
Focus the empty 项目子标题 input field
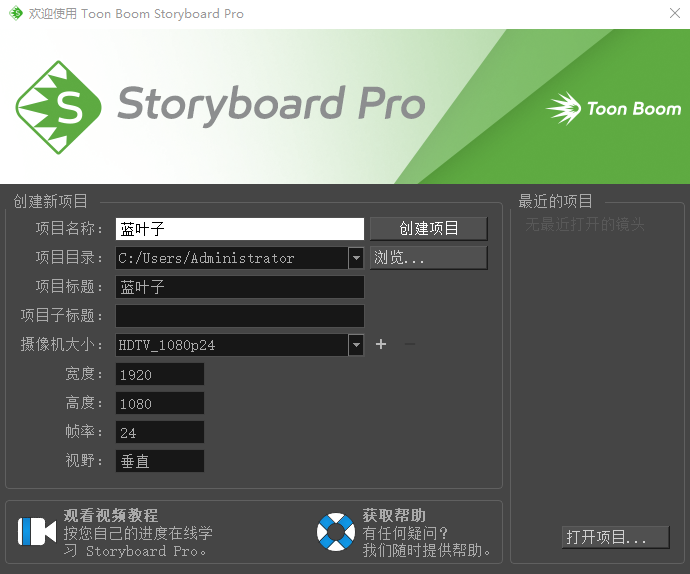(x=239, y=316)
